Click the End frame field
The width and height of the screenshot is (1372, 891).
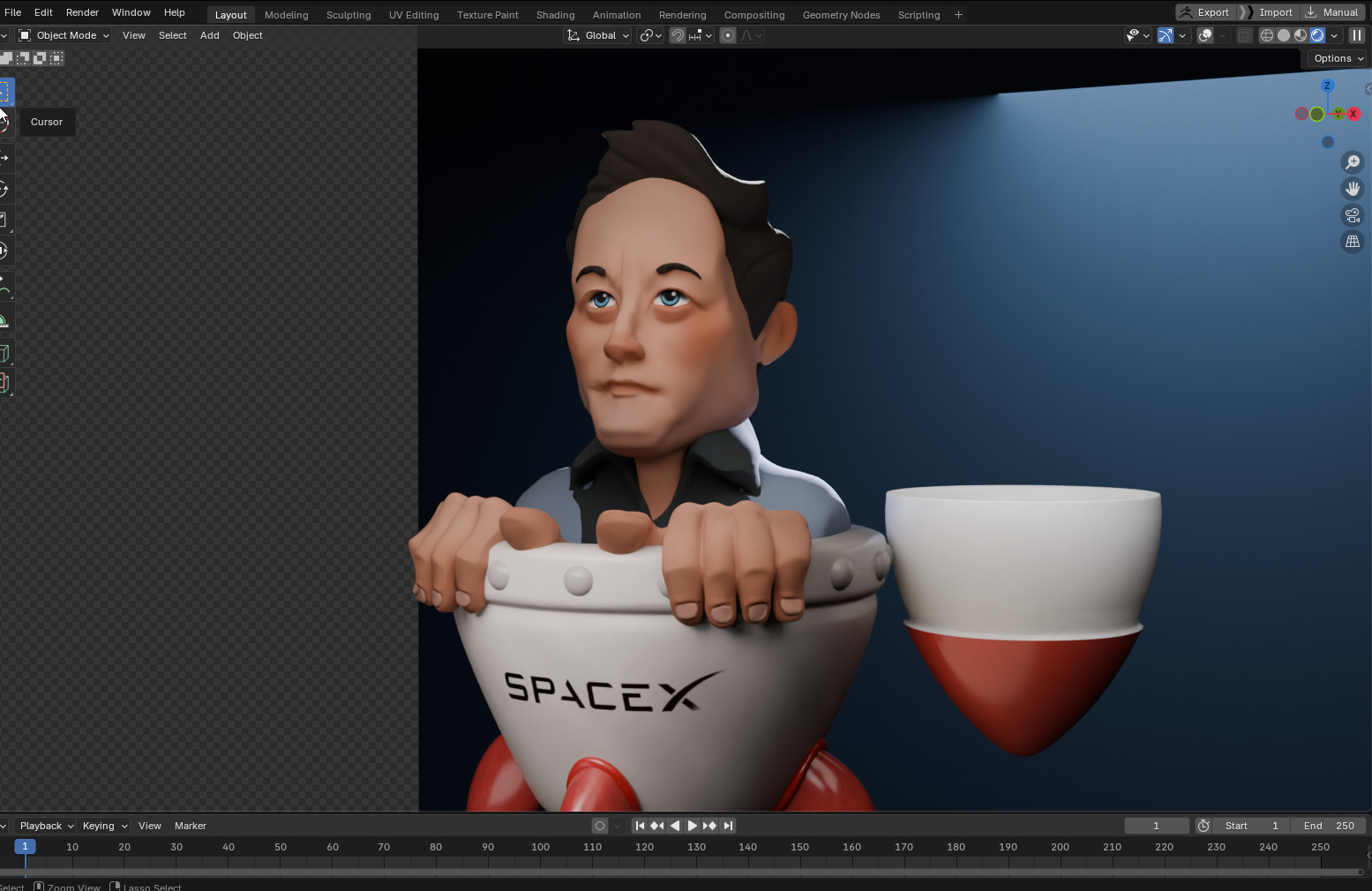pyautogui.click(x=1329, y=826)
